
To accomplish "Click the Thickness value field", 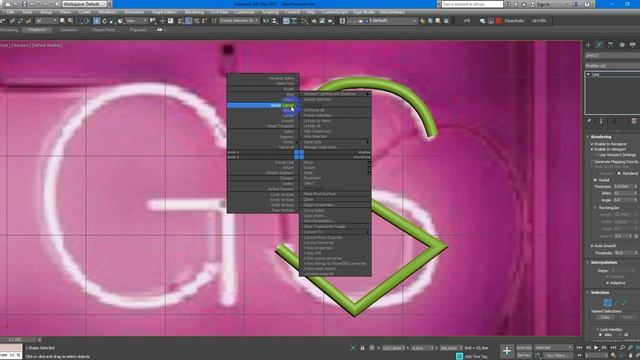I will 624,187.
